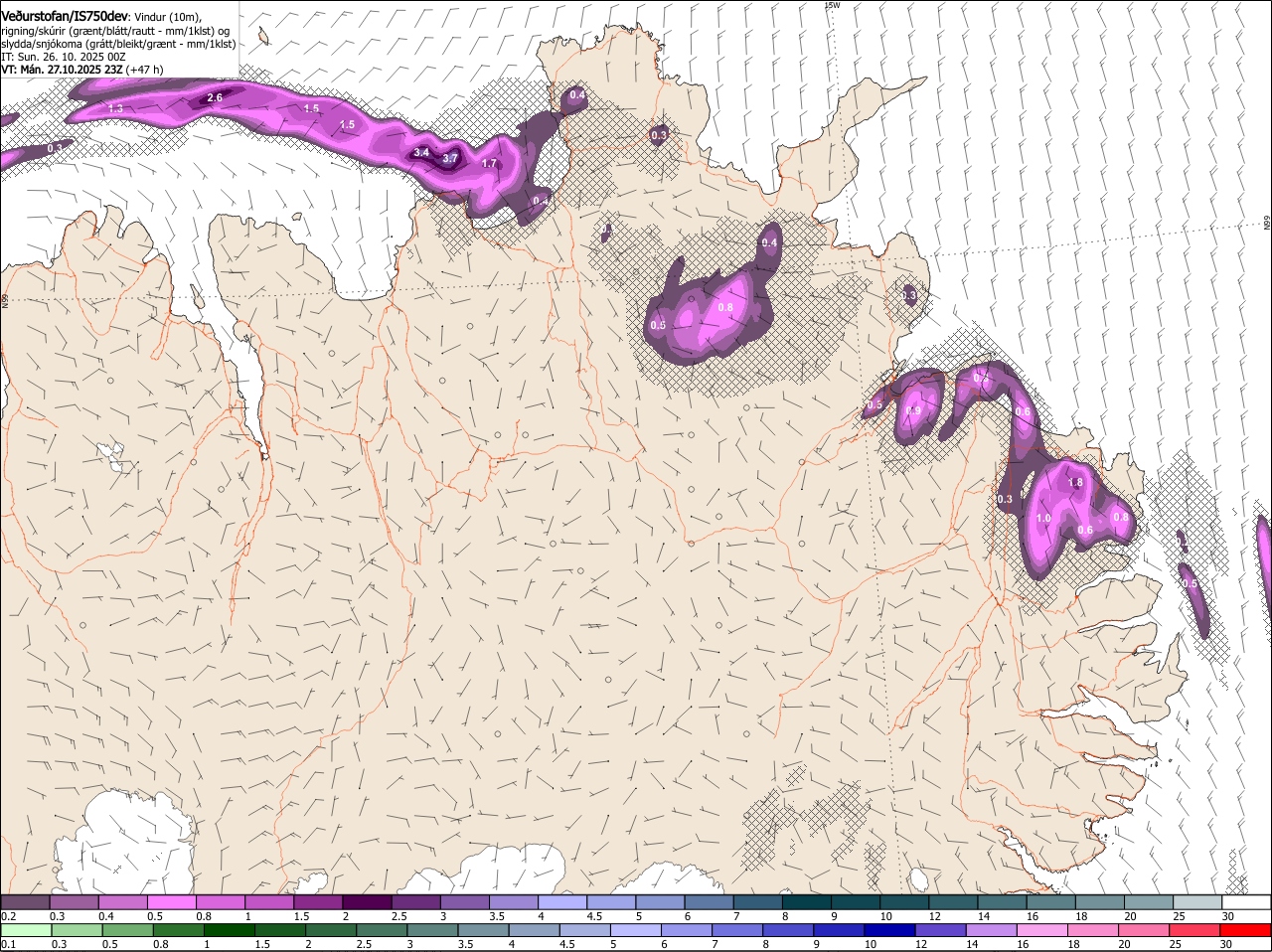
Task: Click the 0.2 label on snow scale
Action: [8, 916]
